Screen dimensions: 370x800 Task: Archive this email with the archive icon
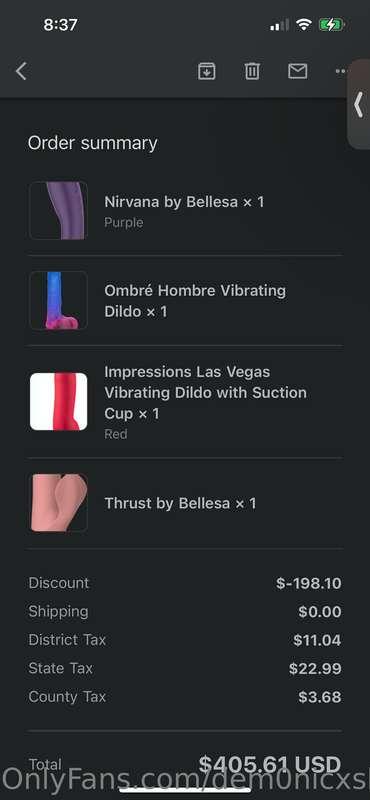coord(207,71)
